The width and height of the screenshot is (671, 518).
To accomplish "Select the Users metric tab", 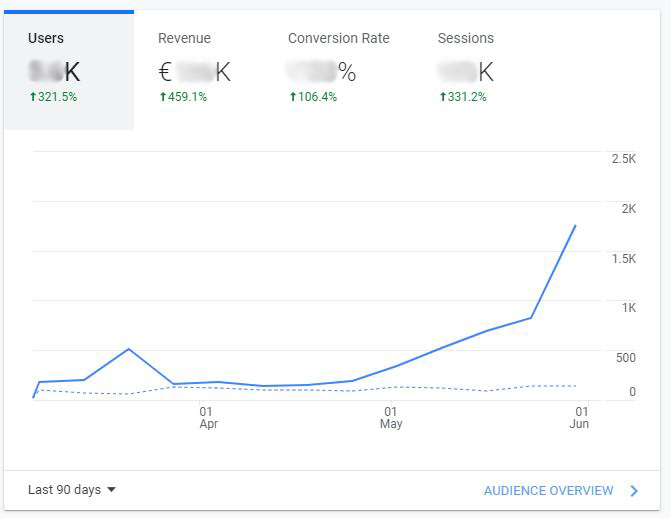I will pyautogui.click(x=68, y=70).
